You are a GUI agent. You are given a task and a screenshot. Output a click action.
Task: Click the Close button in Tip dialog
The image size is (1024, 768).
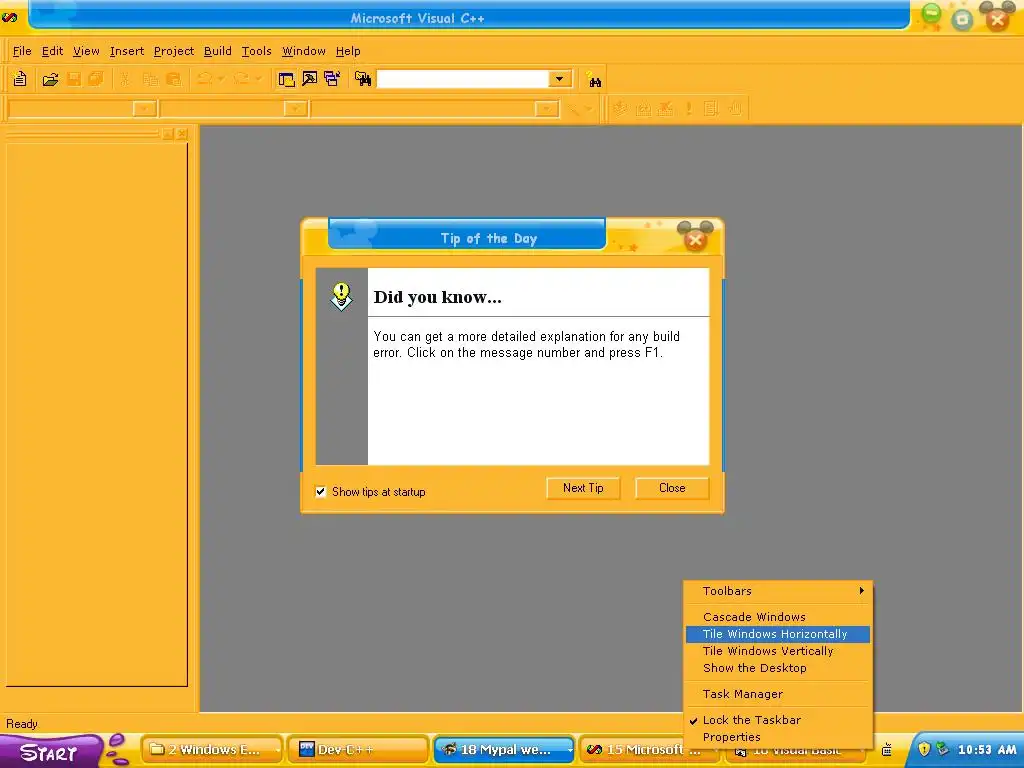(x=672, y=488)
